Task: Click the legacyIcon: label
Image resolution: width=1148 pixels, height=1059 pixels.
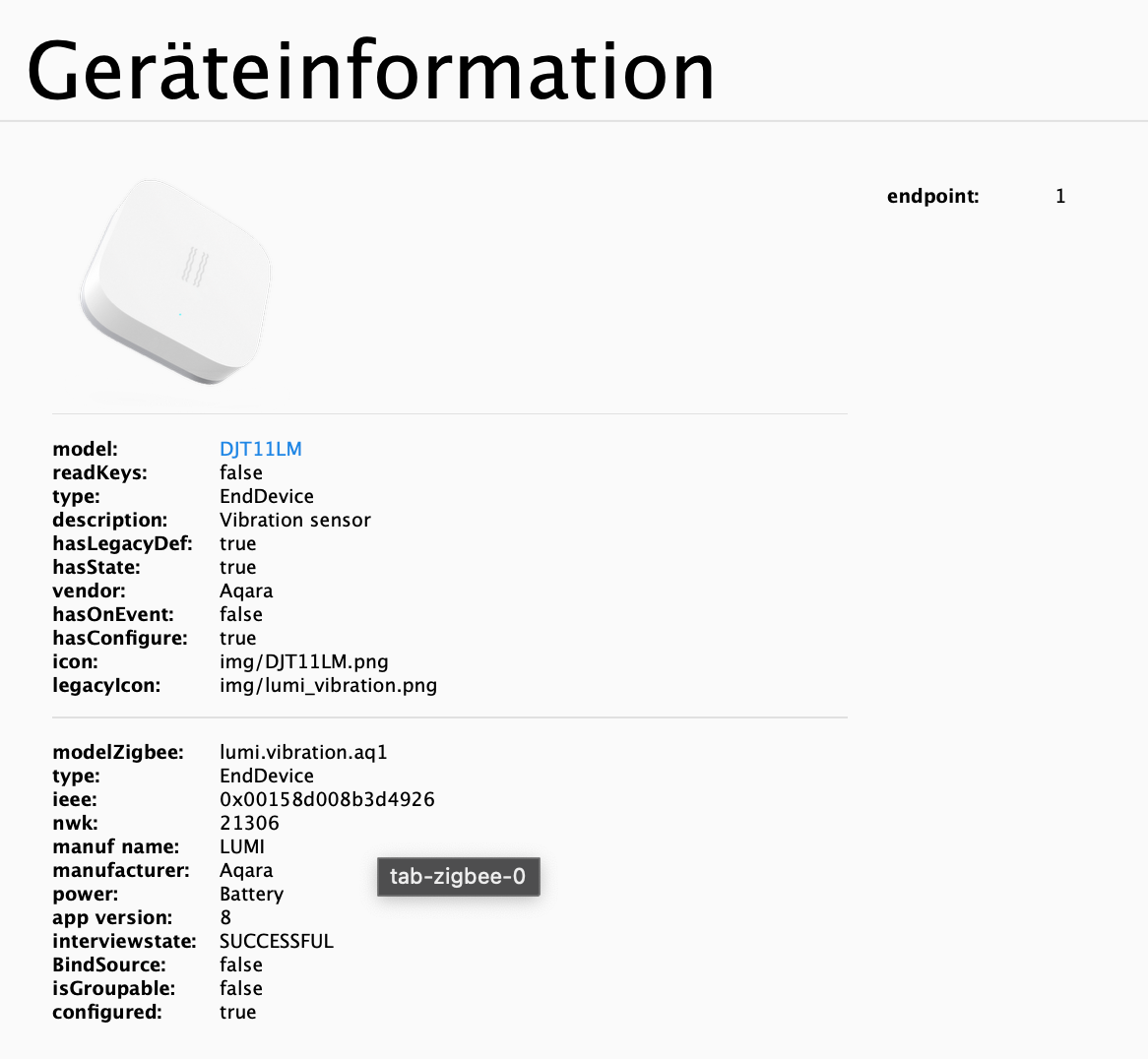Action: [106, 685]
